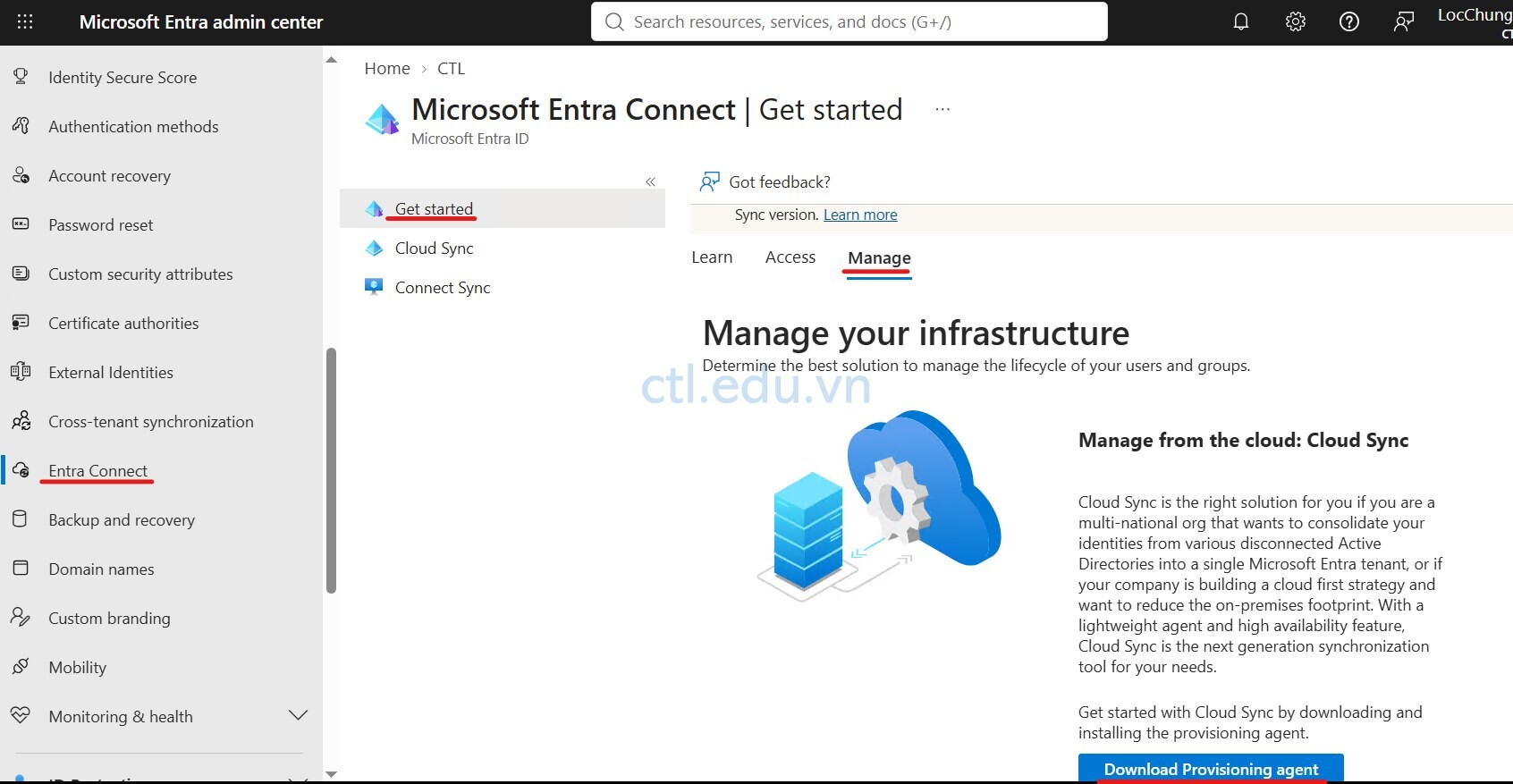This screenshot has height=784, width=1513.
Task: Click the Backup and recovery icon
Action: pyautogui.click(x=21, y=519)
